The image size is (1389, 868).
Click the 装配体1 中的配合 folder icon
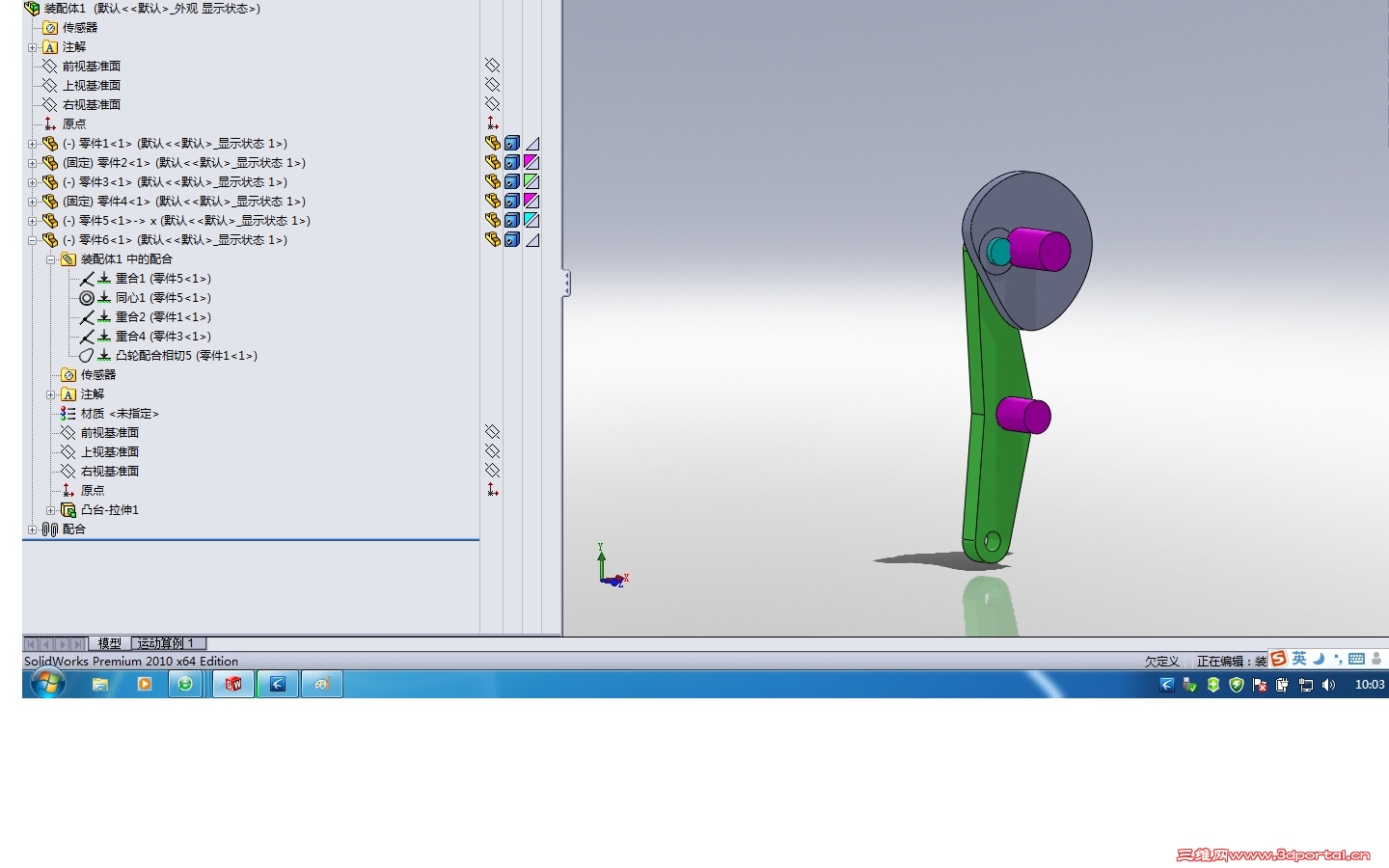[68, 259]
